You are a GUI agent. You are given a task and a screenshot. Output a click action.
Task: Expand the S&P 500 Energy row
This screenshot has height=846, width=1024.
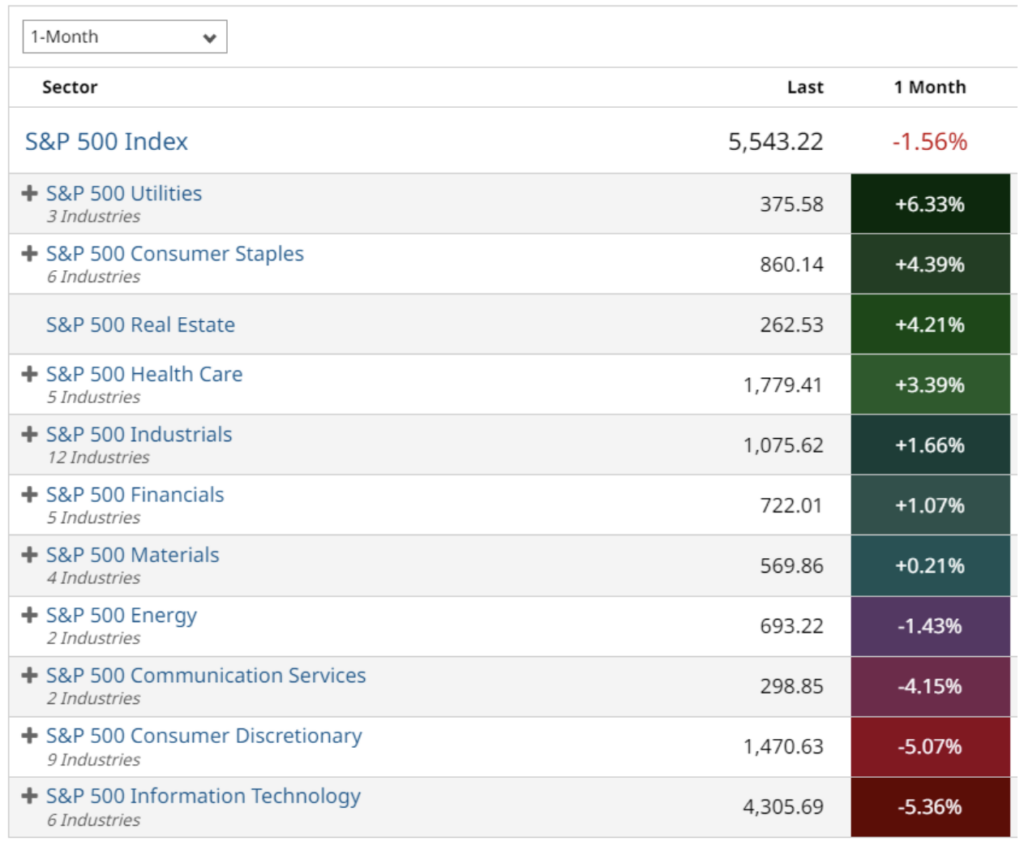coord(29,615)
